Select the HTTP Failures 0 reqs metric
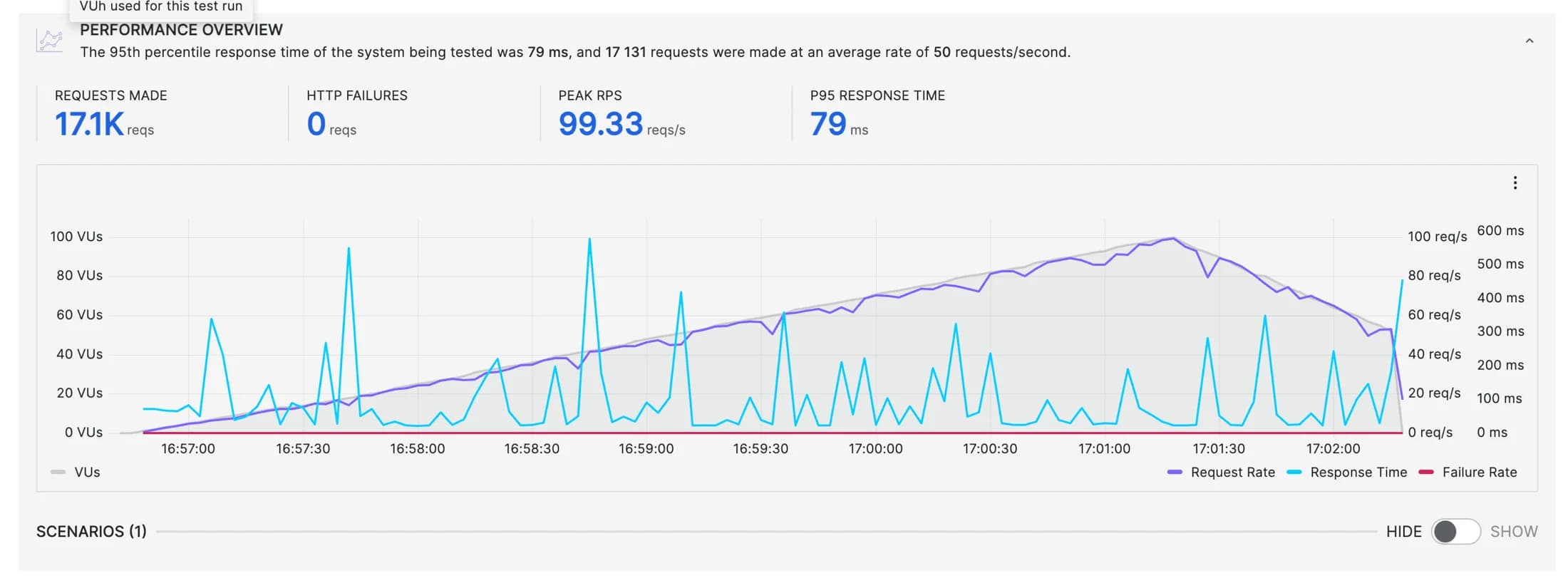This screenshot has height=583, width=1568. (x=316, y=124)
